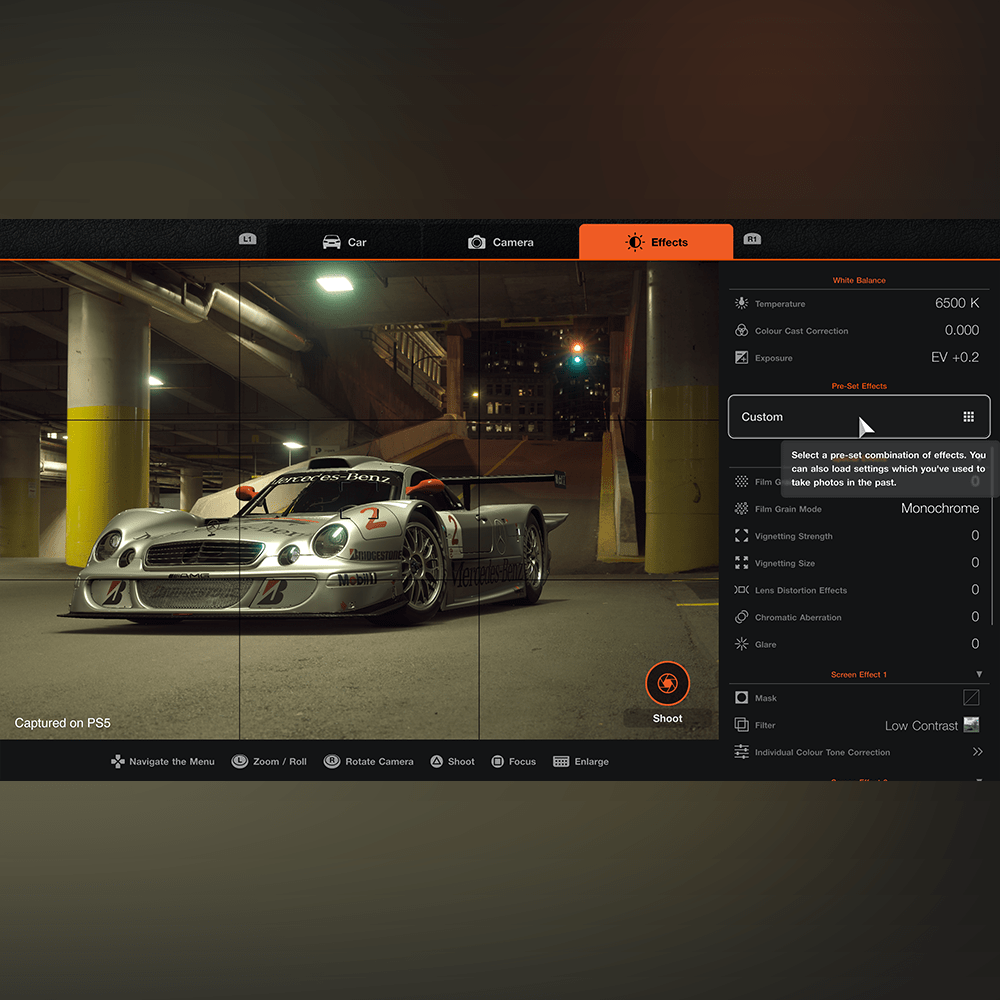This screenshot has width=1000, height=1000.
Task: Click the Vignetting Strength icon
Action: pos(741,536)
